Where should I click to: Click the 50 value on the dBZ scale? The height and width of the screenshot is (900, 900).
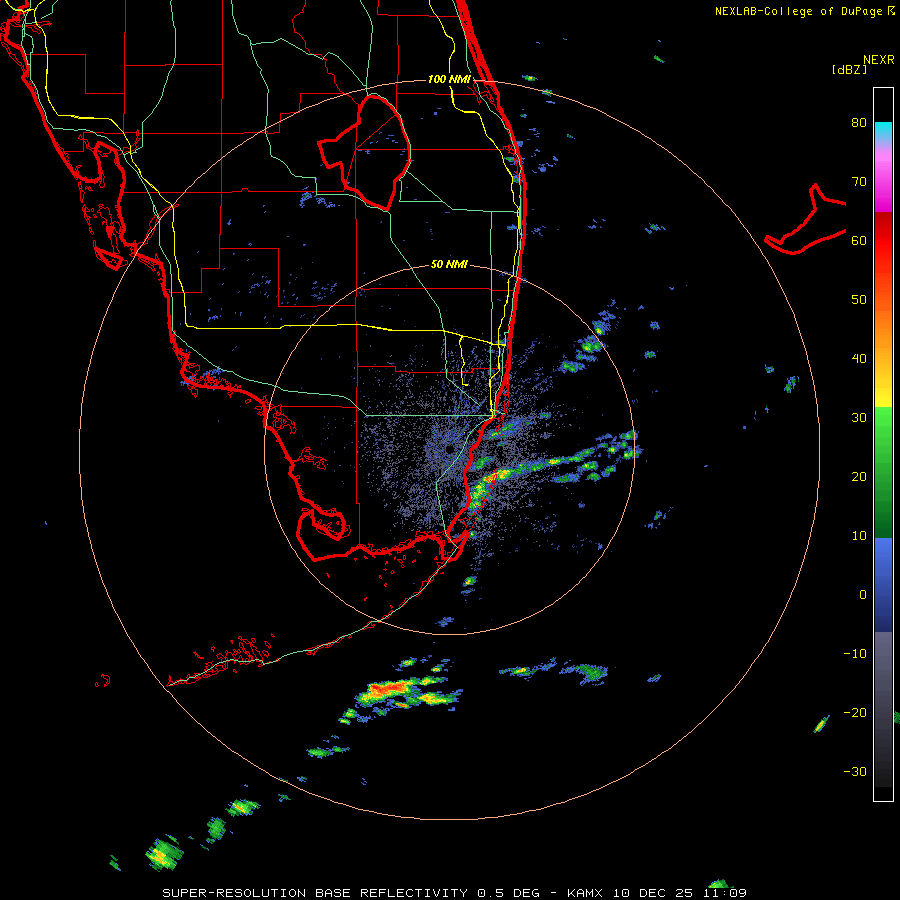tap(859, 300)
